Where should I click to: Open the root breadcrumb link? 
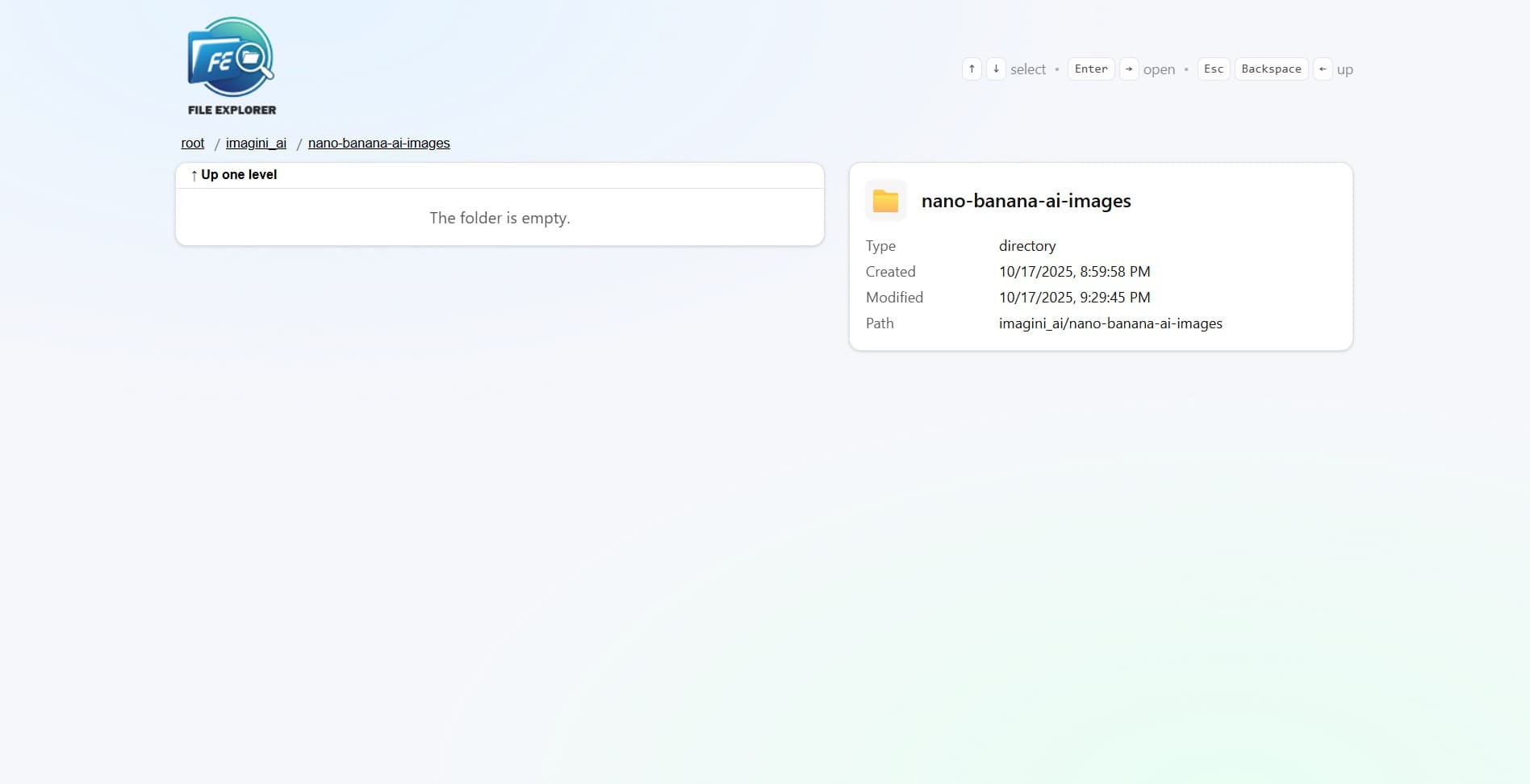click(193, 143)
